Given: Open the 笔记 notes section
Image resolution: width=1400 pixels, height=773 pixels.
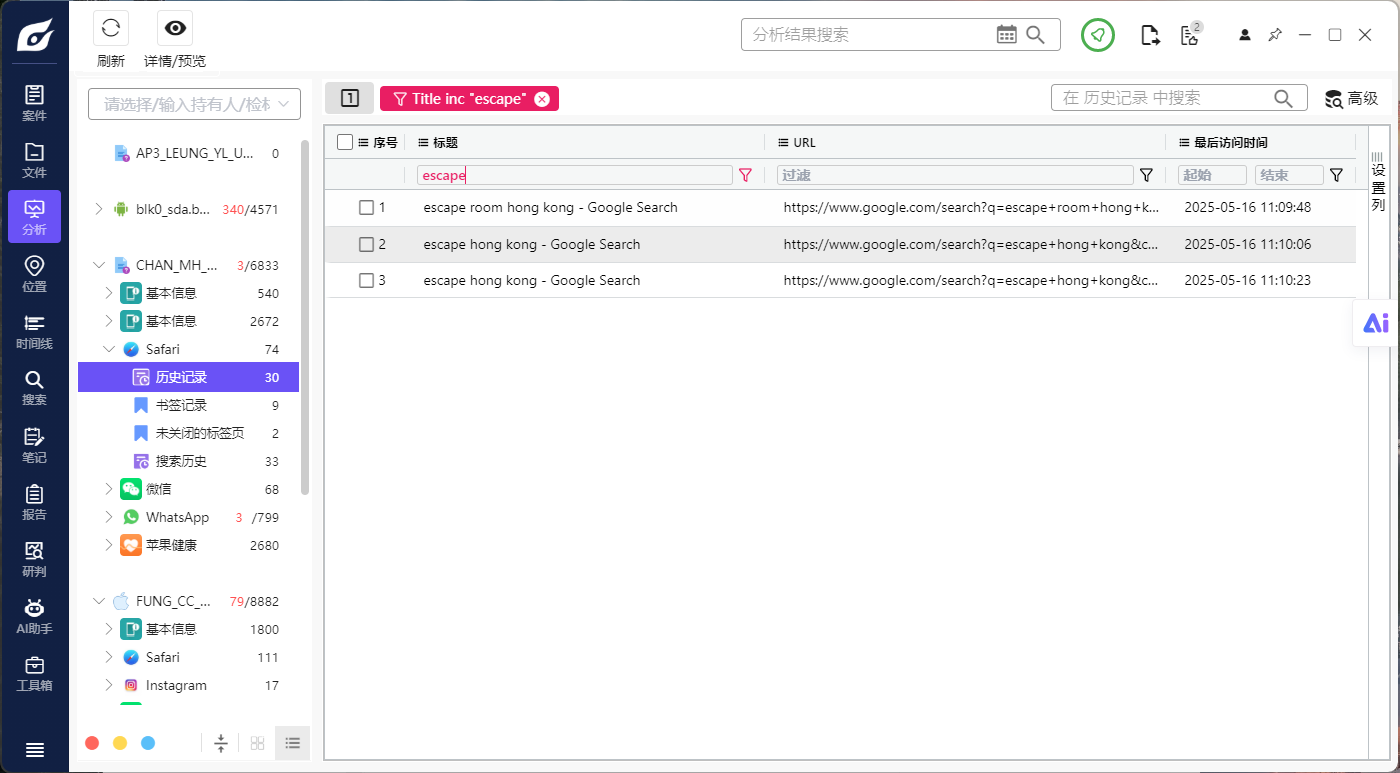Looking at the screenshot, I should [34, 445].
